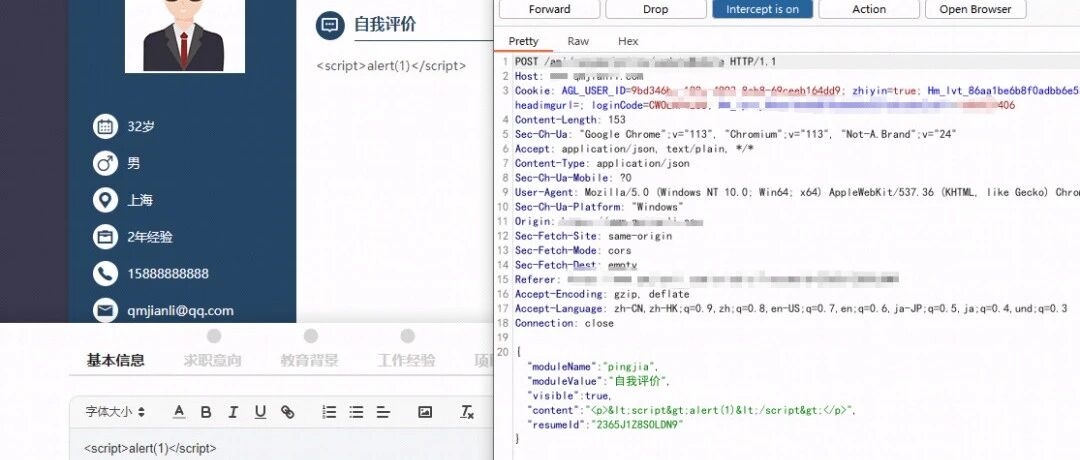The width and height of the screenshot is (1080, 460).
Task: Click the round toggle above 求职意向
Action: [x=214, y=335]
